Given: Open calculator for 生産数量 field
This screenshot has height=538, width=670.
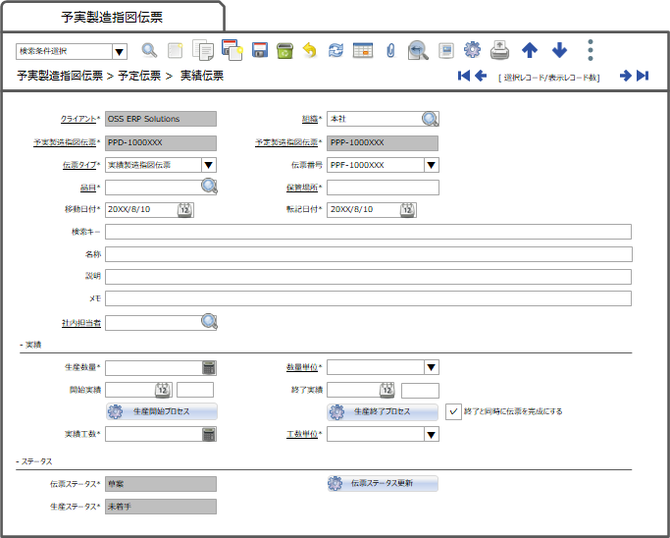Looking at the screenshot, I should tap(209, 367).
